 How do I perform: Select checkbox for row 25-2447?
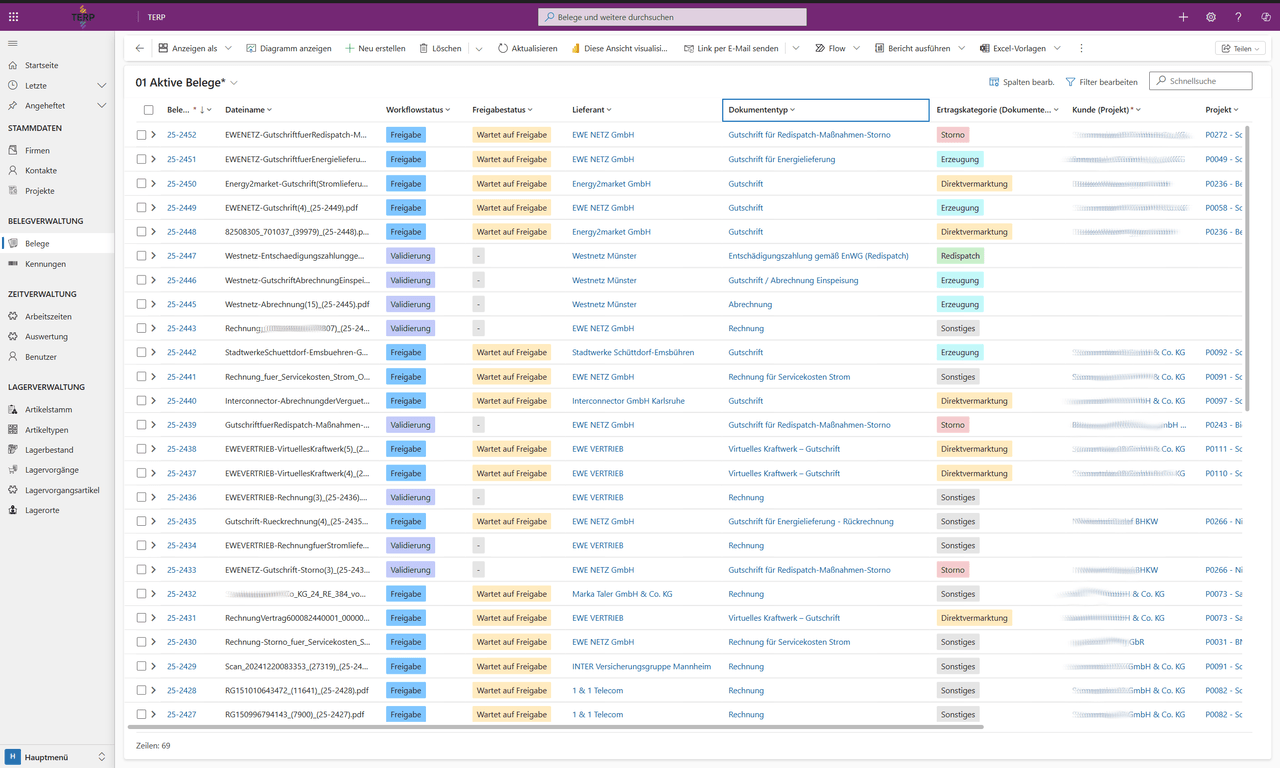pyautogui.click(x=142, y=256)
